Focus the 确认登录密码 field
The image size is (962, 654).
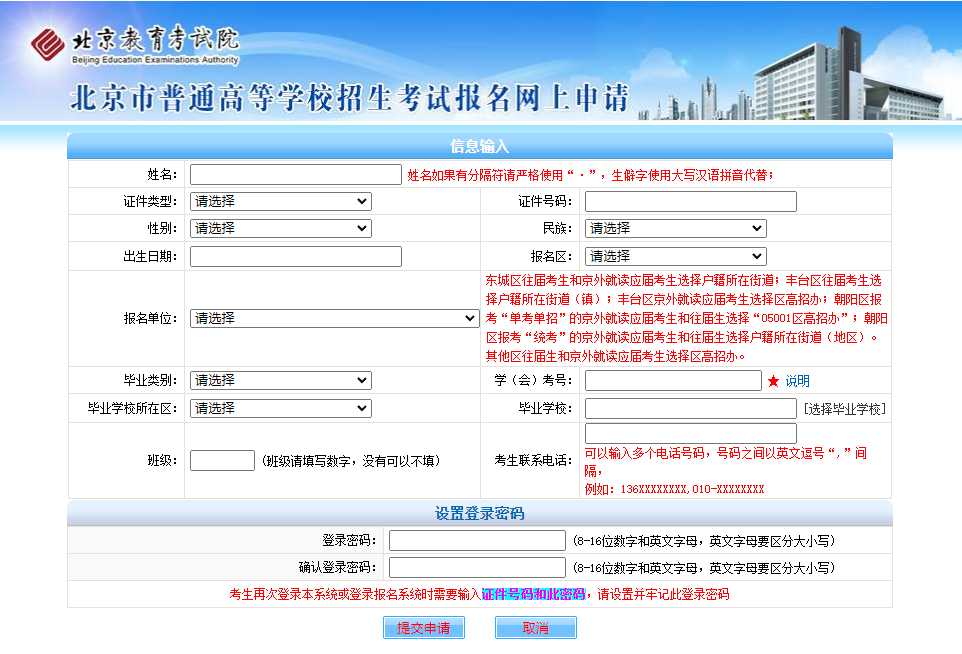(477, 567)
